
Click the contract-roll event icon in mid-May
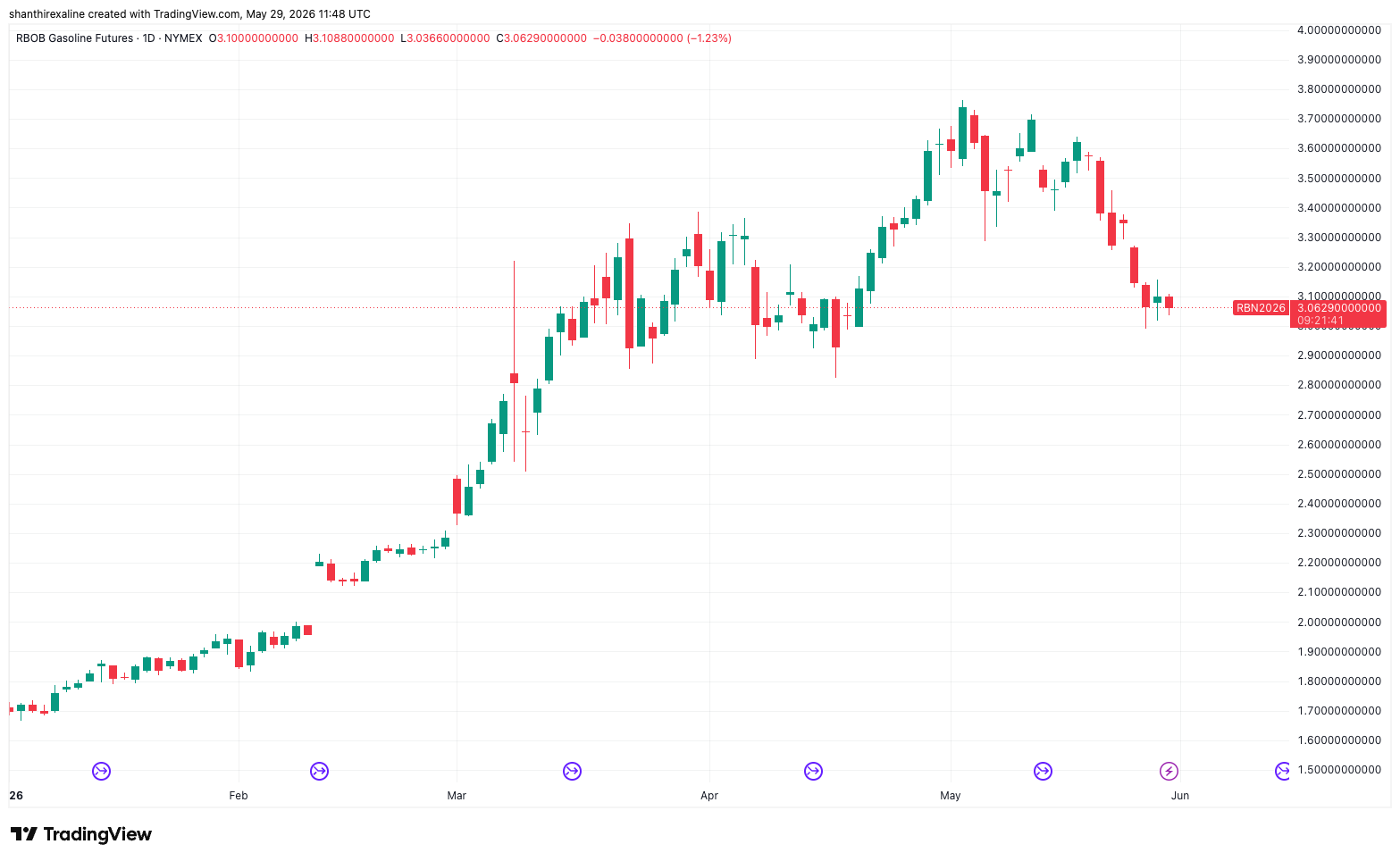pos(1043,771)
